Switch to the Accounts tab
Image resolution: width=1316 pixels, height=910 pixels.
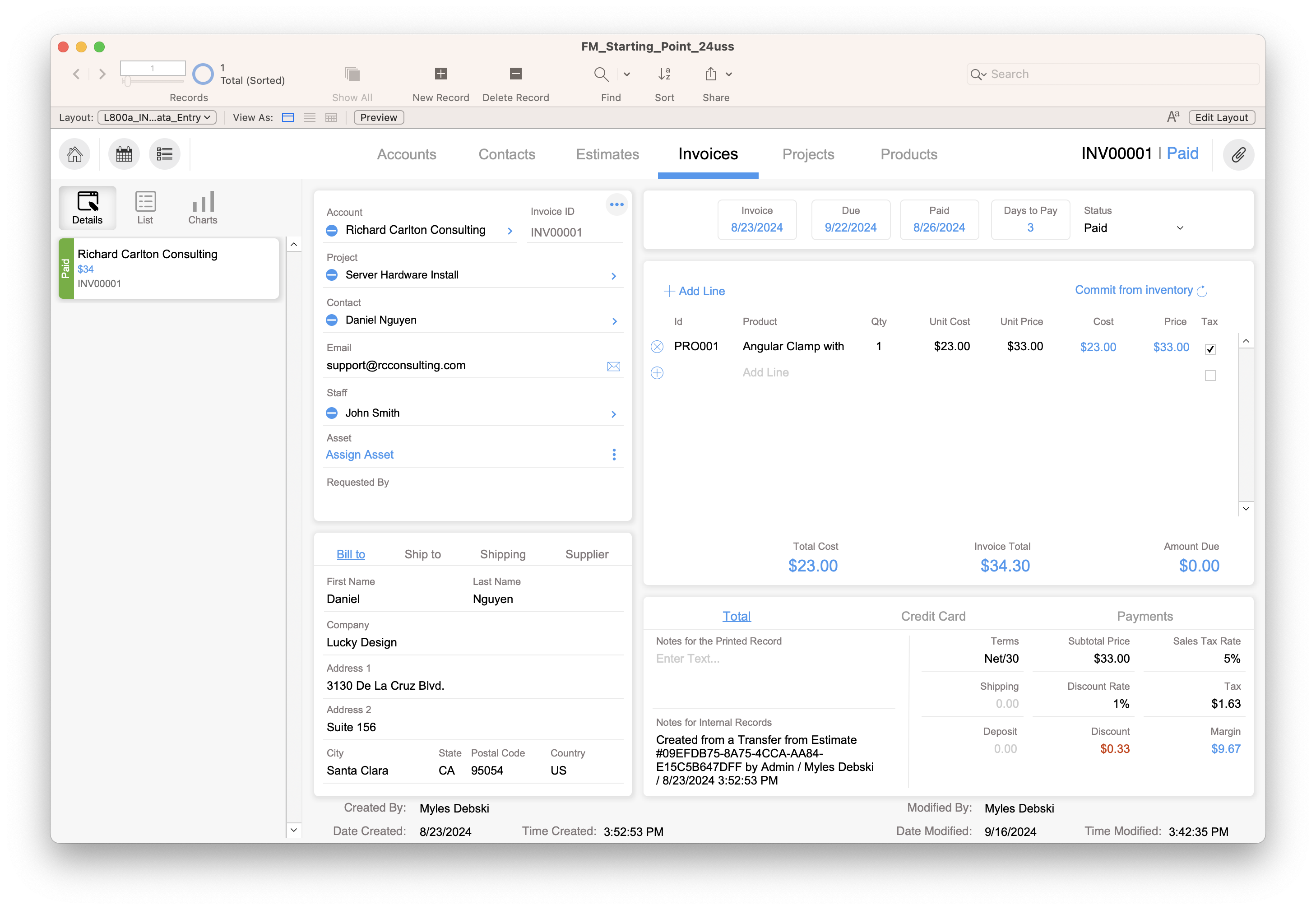click(406, 154)
